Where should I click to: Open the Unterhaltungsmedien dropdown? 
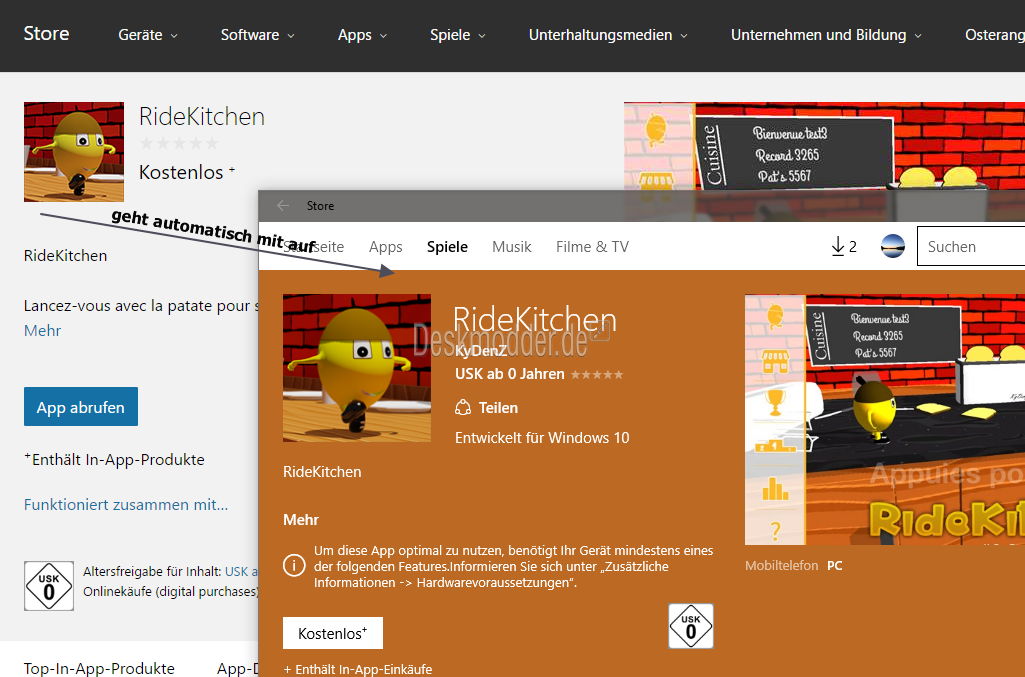(608, 35)
